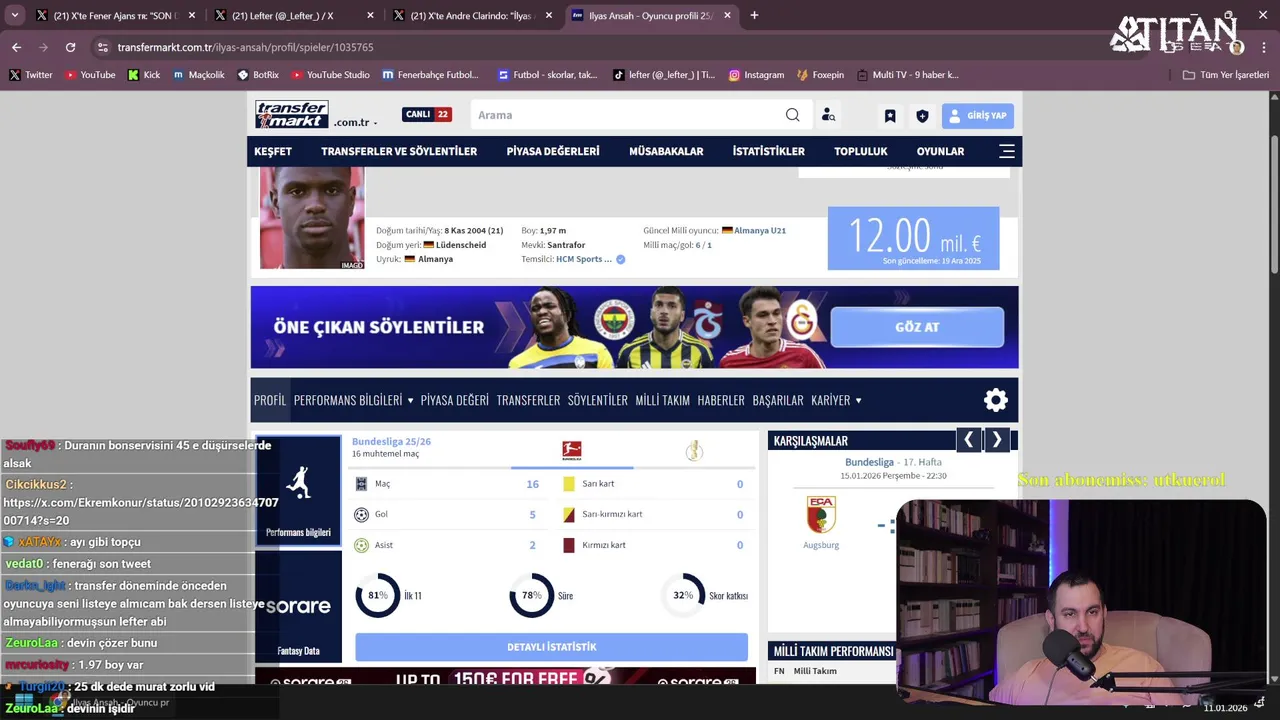The image size is (1280, 720).
Task: Select the TRANSFERLER tab
Action: [528, 400]
